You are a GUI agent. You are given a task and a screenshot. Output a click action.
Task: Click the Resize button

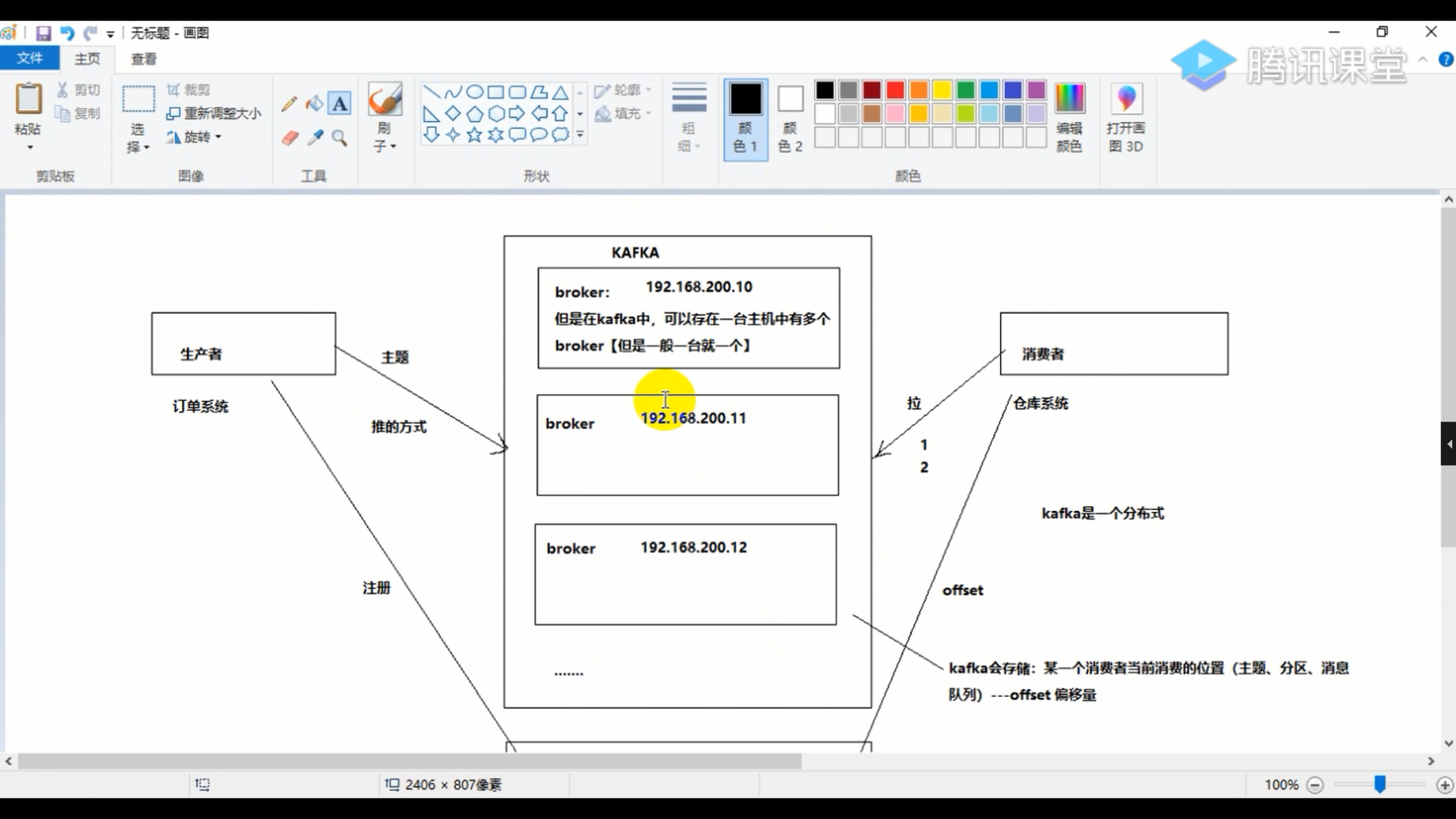pyautogui.click(x=214, y=114)
